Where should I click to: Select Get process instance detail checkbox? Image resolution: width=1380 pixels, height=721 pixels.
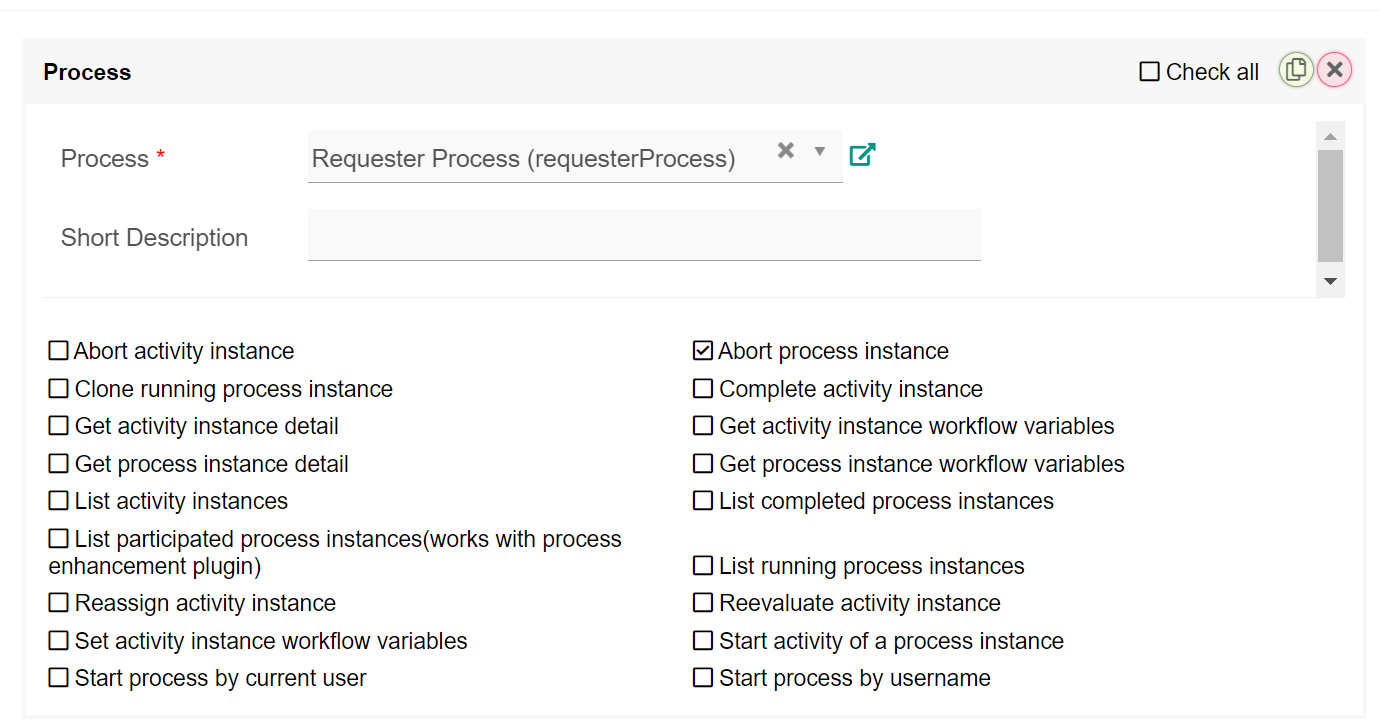click(59, 464)
